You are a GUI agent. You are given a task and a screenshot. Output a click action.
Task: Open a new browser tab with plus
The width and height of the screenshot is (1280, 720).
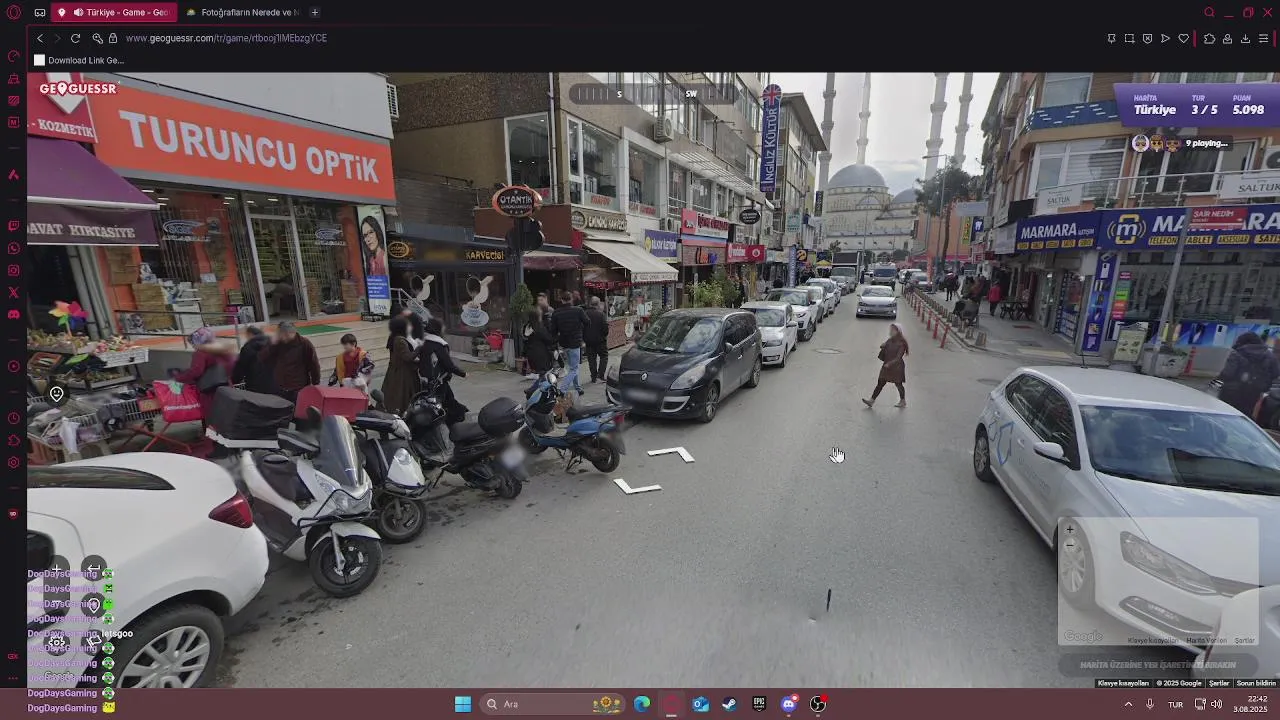click(x=315, y=12)
